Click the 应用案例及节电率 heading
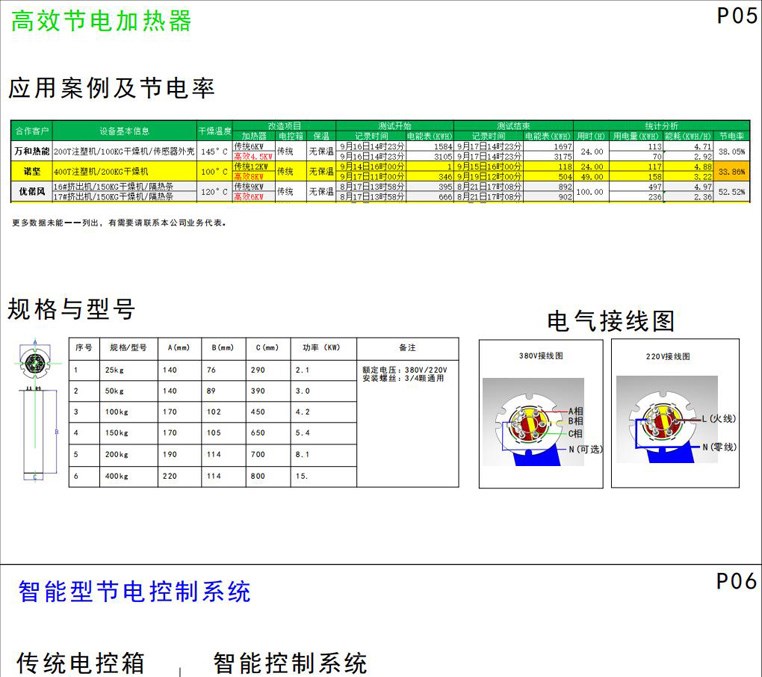Viewport: 762px width, 677px height. point(111,88)
